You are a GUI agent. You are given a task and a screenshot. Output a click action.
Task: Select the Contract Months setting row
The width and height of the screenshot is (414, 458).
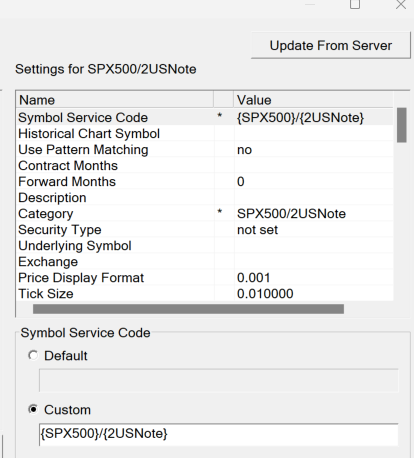(x=205, y=166)
